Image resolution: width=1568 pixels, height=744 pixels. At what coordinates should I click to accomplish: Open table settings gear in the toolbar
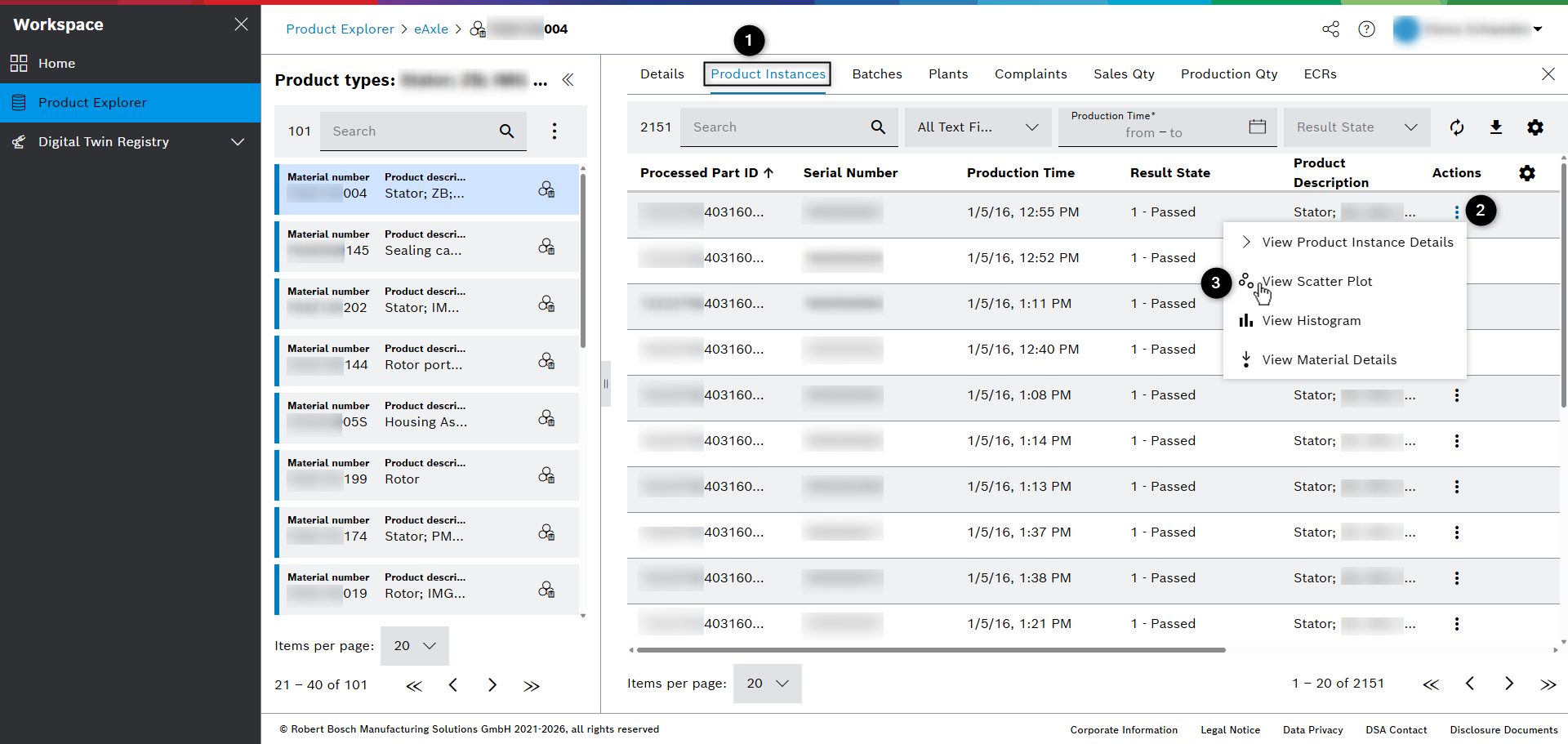1535,127
